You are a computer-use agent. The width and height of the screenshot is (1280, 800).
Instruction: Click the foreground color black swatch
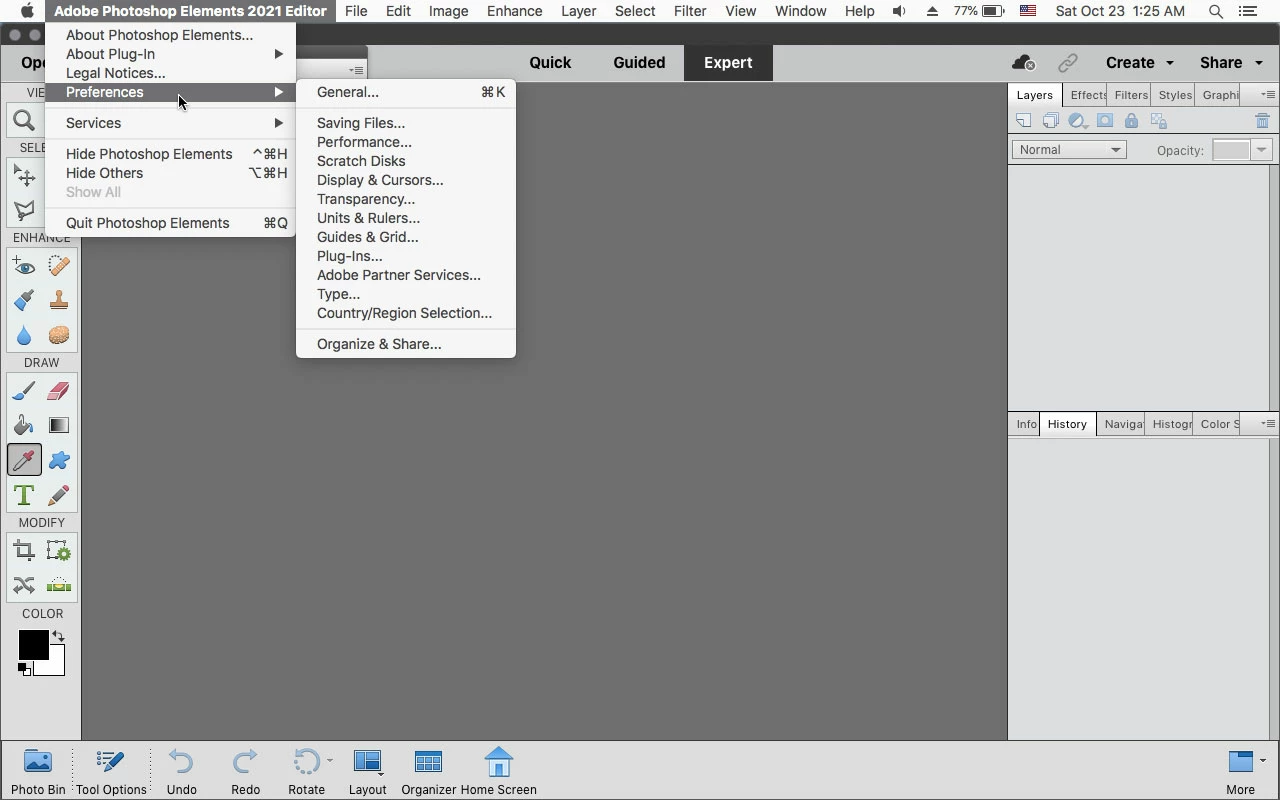[x=32, y=645]
